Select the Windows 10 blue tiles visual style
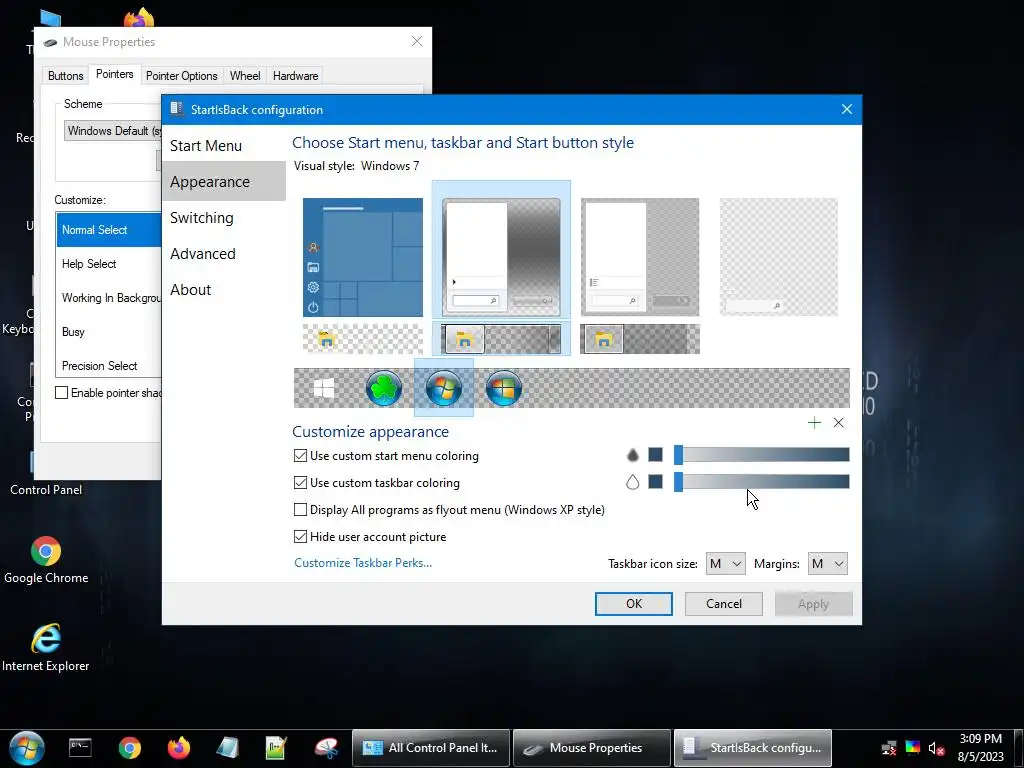 pos(363,257)
